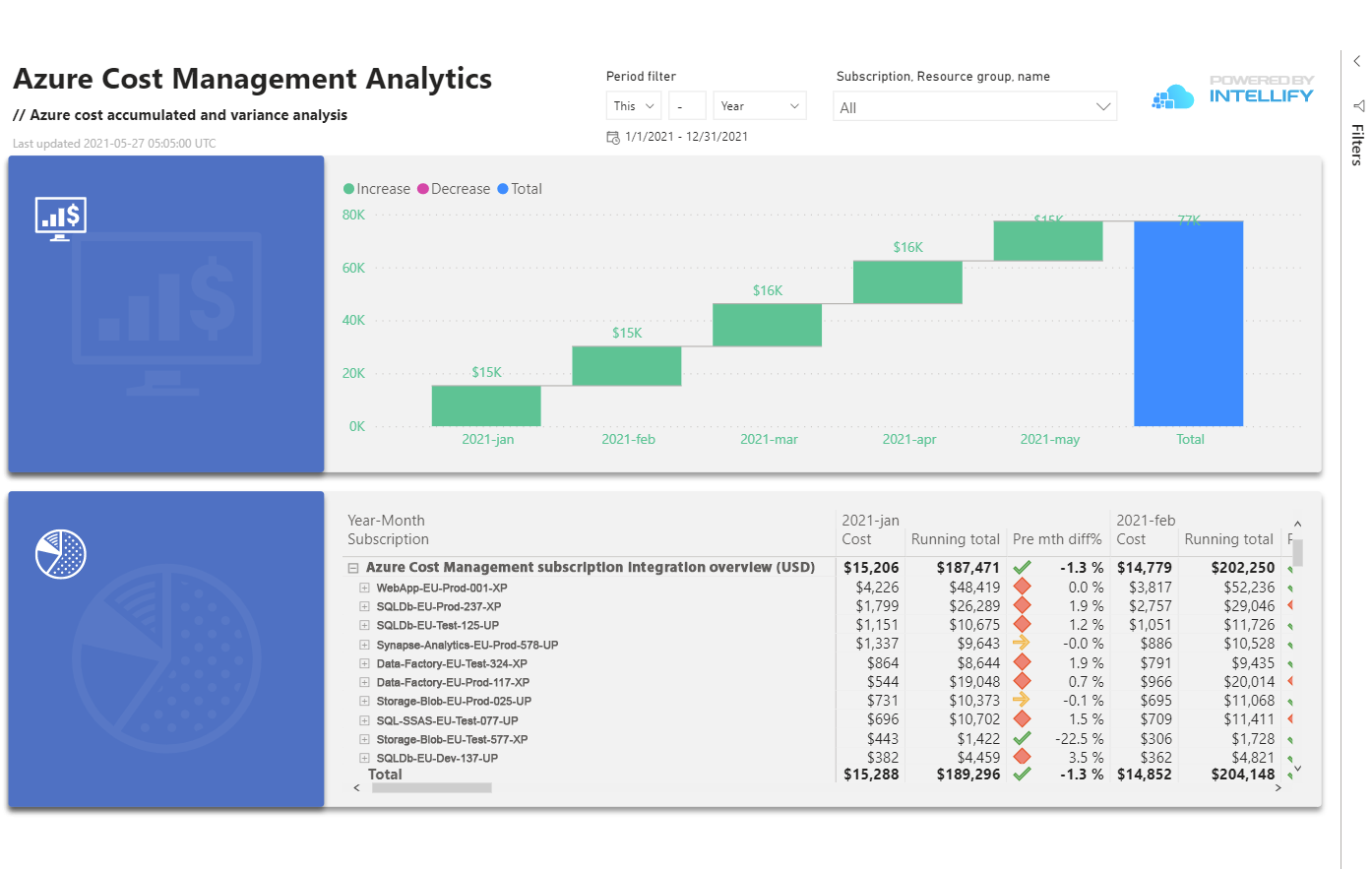Click the $204,148 total running cell

coord(1243,775)
